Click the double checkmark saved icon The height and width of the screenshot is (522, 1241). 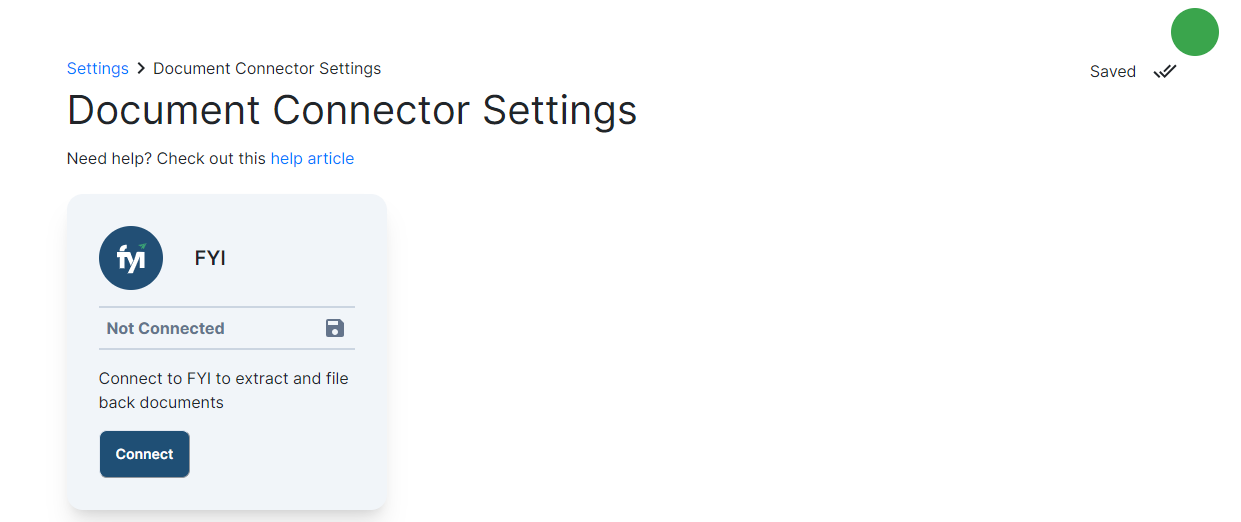1164,72
